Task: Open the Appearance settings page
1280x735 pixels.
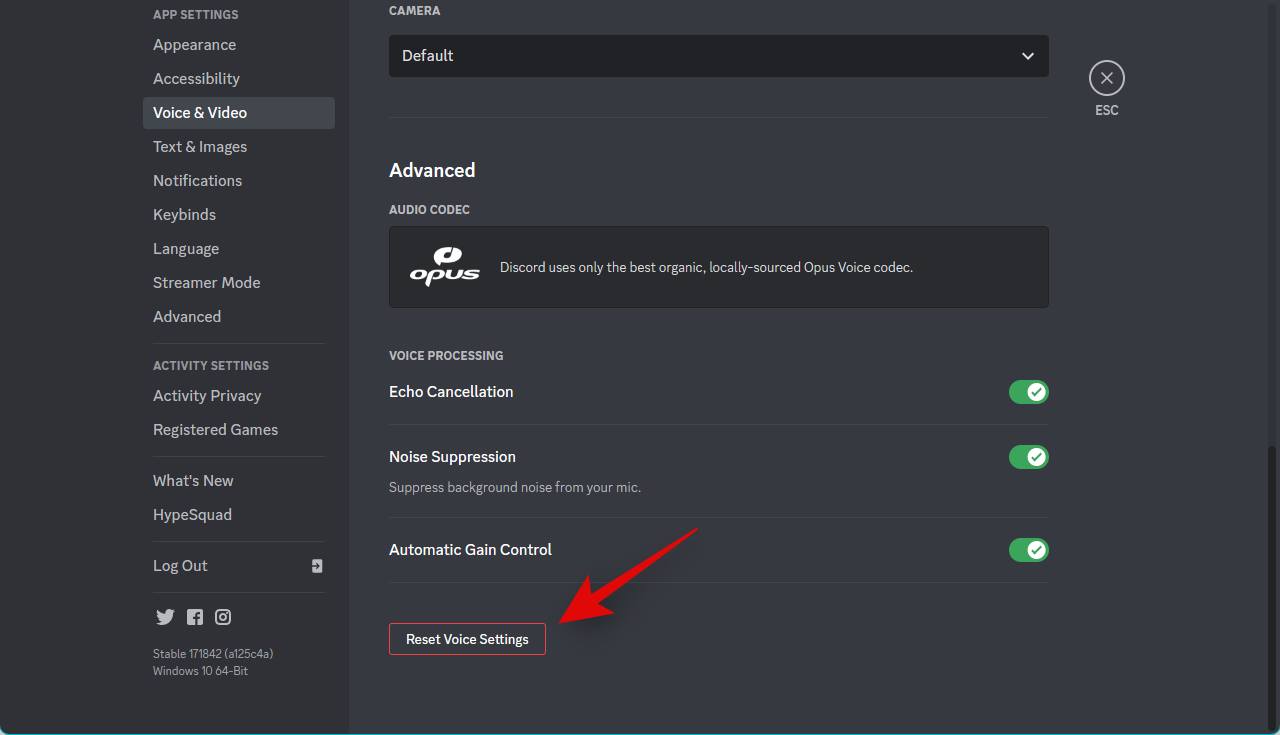Action: click(x=195, y=45)
